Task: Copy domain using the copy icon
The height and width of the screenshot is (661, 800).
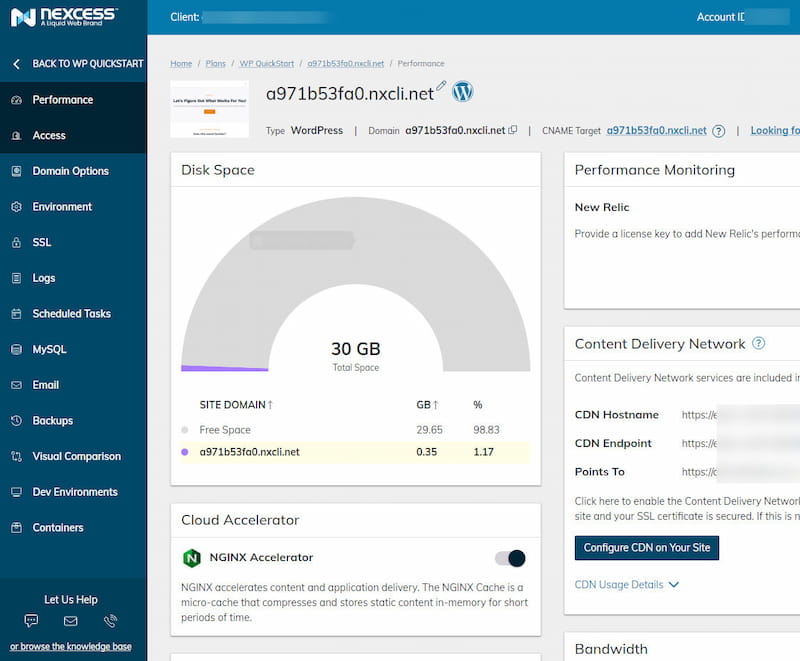Action: 513,130
